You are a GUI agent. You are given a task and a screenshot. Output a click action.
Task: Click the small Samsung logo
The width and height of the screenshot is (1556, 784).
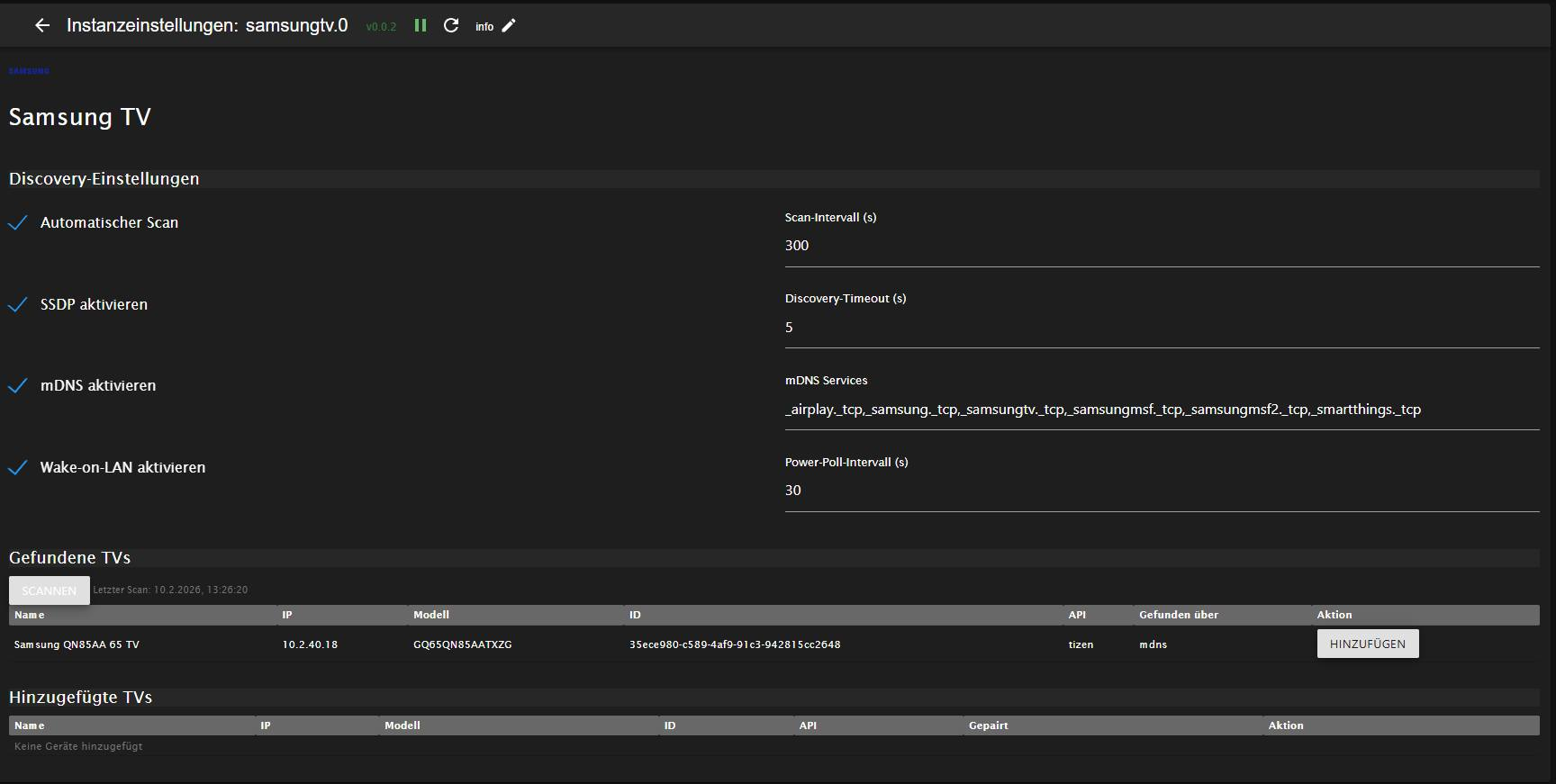[29, 71]
